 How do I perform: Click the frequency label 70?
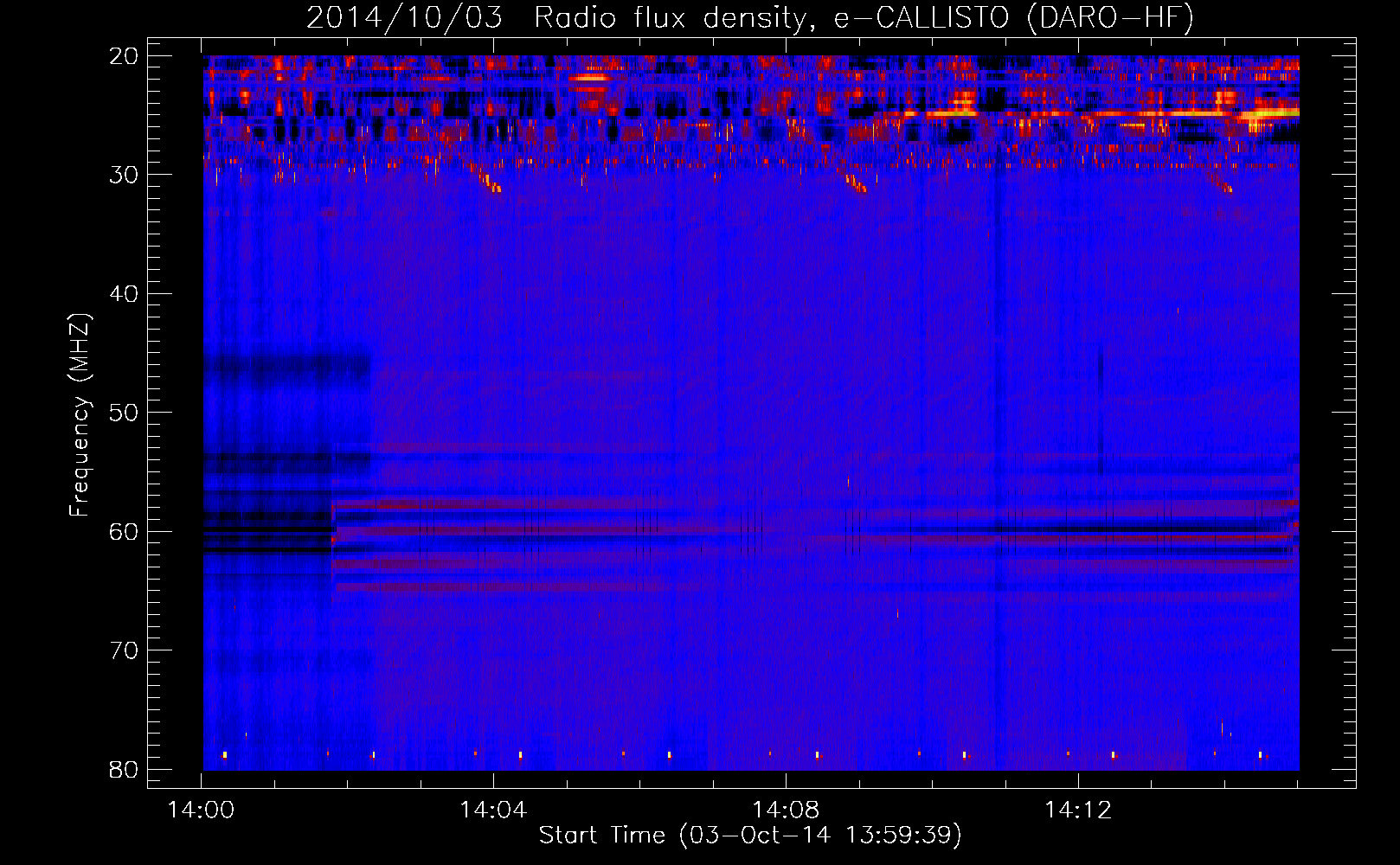tap(125, 650)
